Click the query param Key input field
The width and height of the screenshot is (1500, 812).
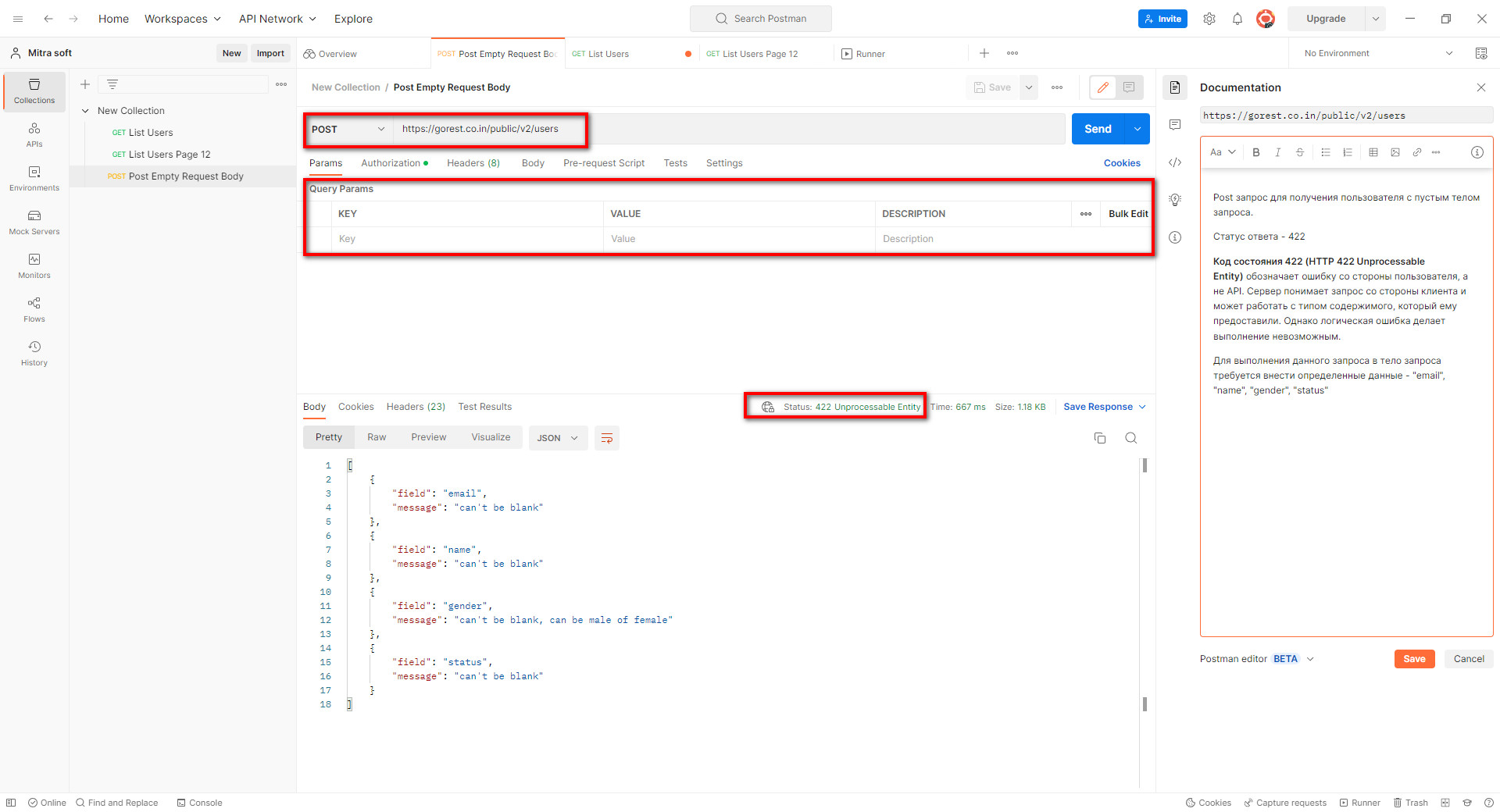(x=469, y=239)
